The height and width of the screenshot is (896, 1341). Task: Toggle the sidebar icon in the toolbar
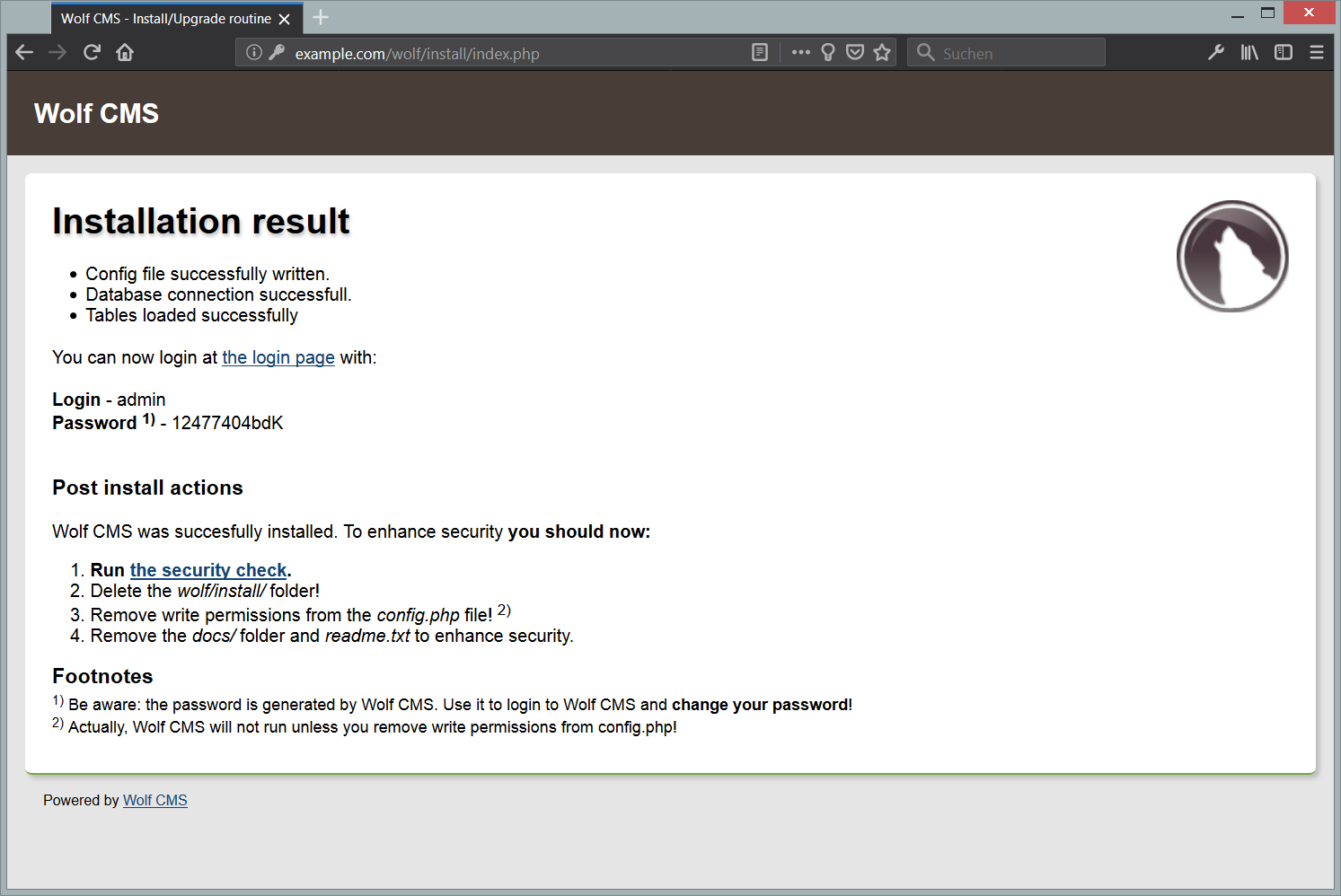pos(1284,52)
